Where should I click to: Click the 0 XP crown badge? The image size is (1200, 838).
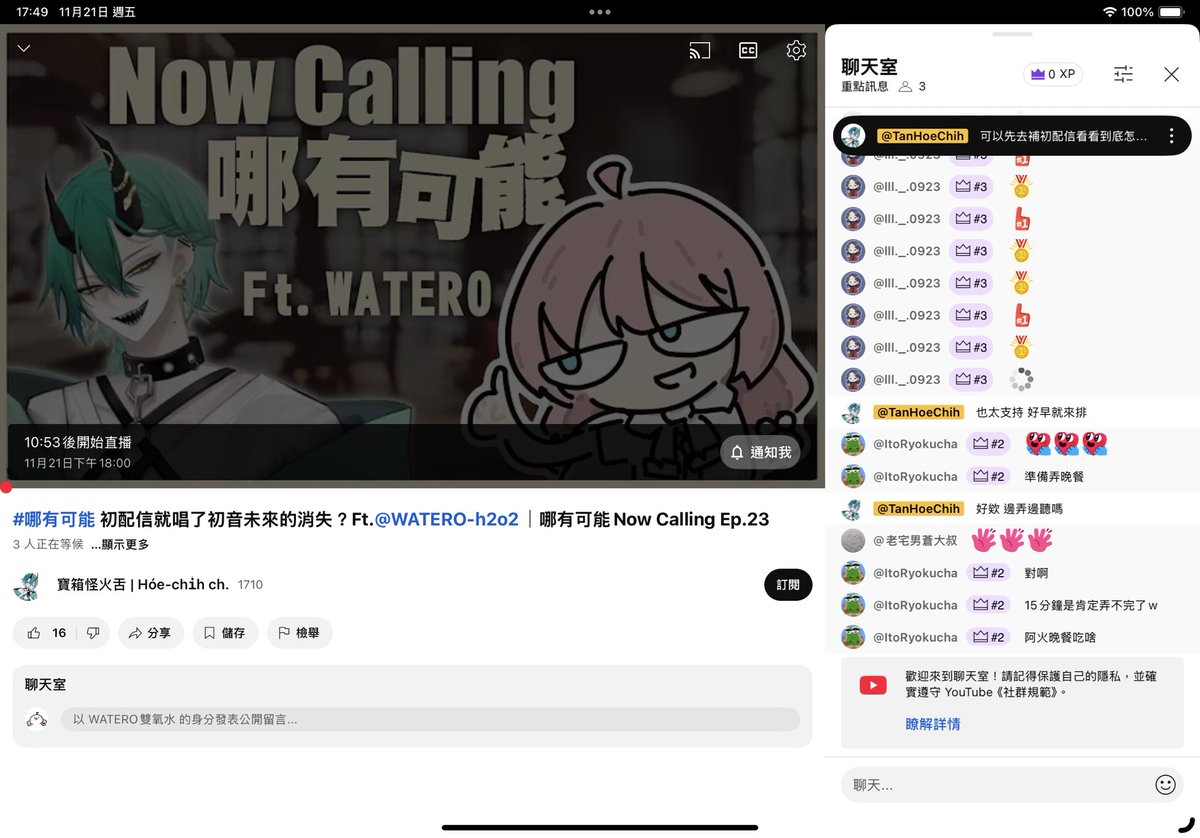[1052, 74]
